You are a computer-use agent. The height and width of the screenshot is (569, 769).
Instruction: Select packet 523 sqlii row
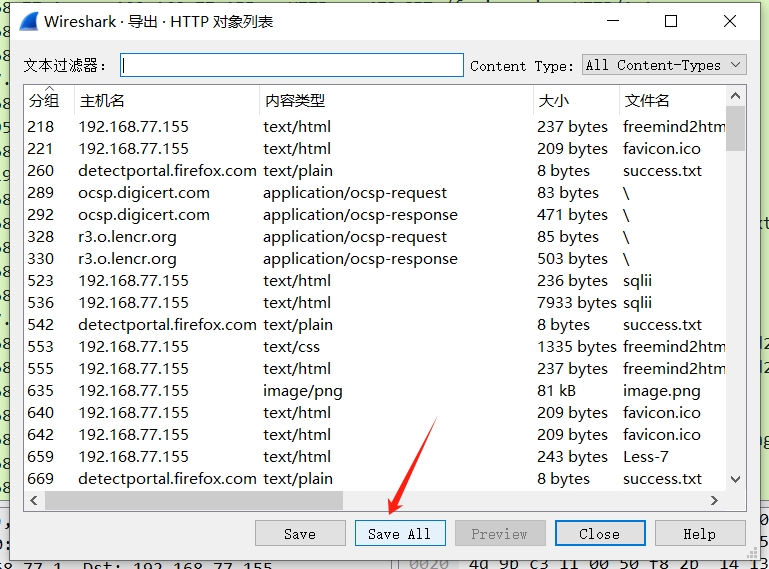[x=375, y=281]
